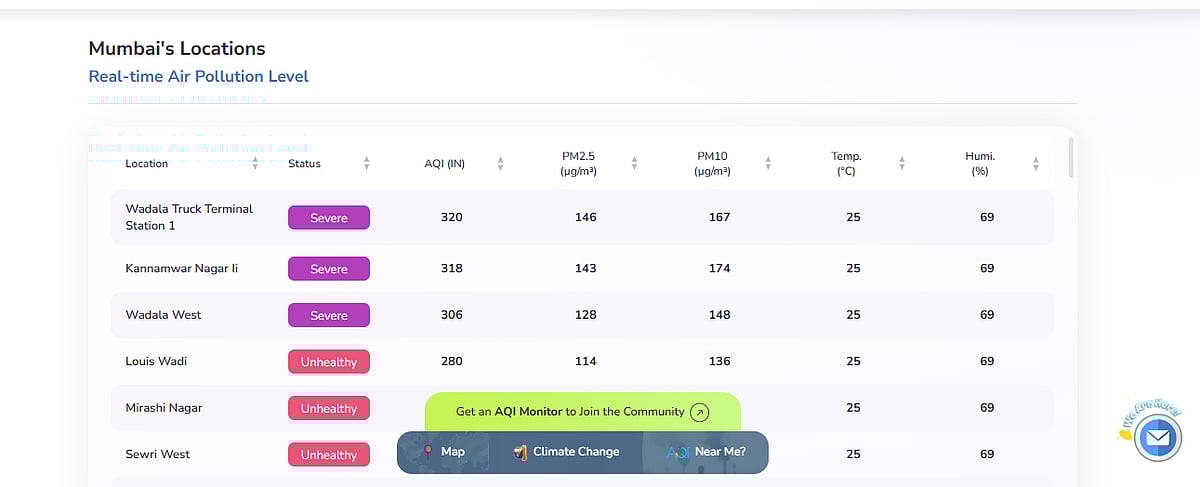Click Unhealthy badge for Louis Wadi

click(329, 362)
